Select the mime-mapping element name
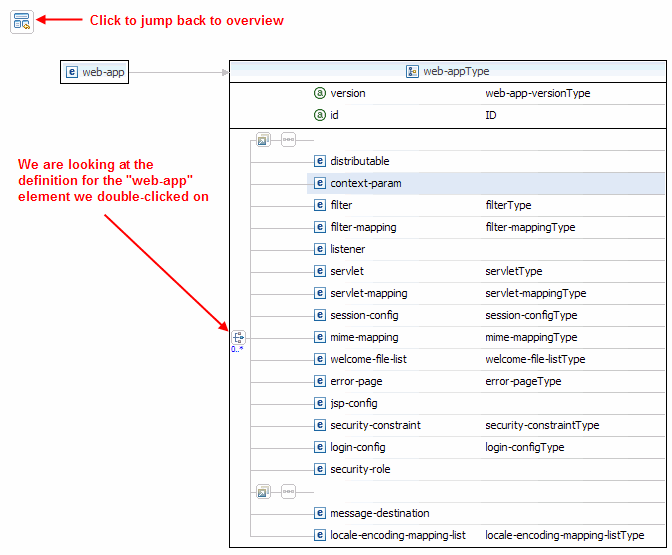Screen dimensions: 672x555 click(364, 337)
